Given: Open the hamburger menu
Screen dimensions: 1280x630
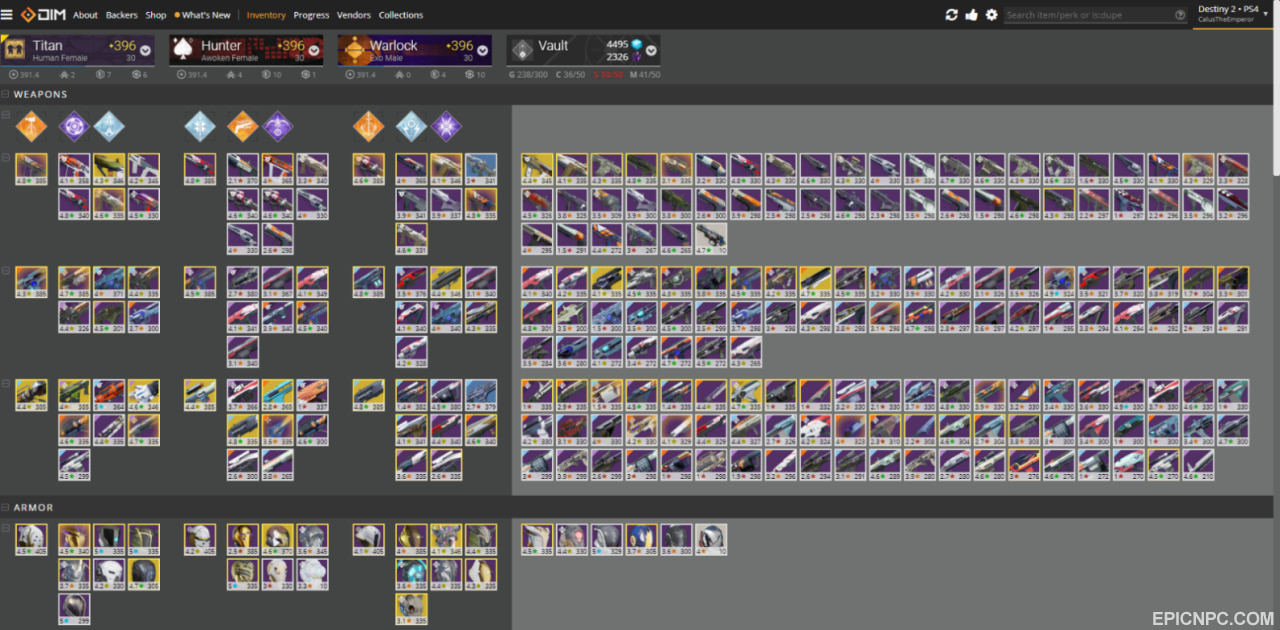Looking at the screenshot, I should pos(7,15).
